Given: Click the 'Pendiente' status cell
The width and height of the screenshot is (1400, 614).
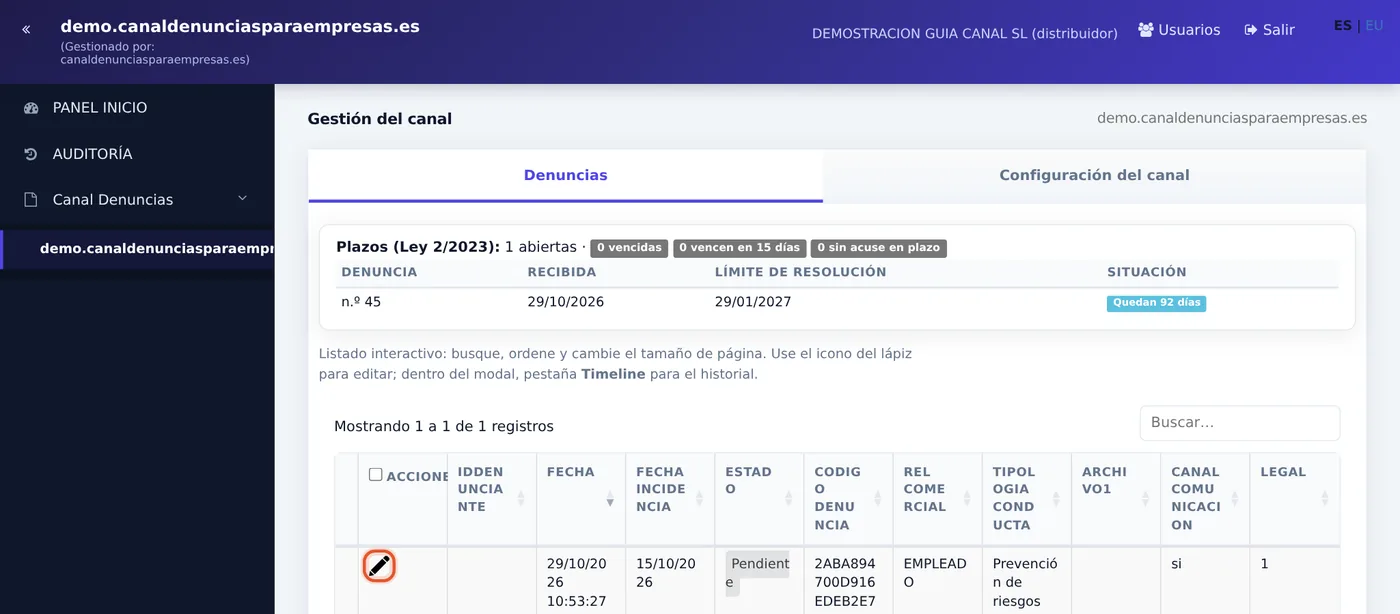Looking at the screenshot, I should (758, 573).
